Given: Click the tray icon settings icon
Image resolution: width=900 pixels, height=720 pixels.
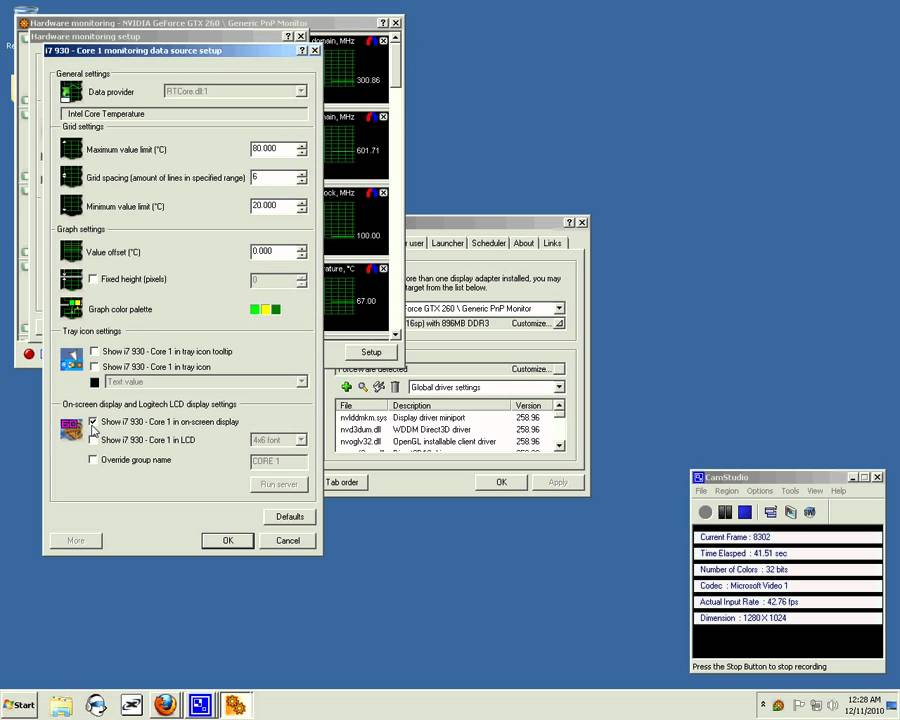Looking at the screenshot, I should click(x=71, y=359).
